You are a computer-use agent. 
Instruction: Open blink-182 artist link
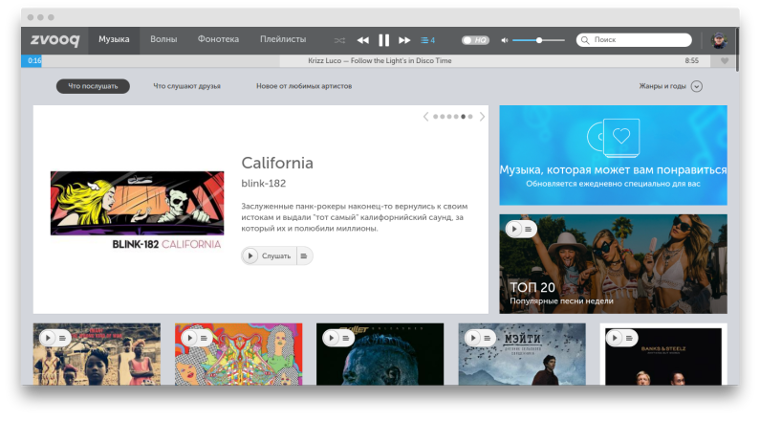pos(264,184)
